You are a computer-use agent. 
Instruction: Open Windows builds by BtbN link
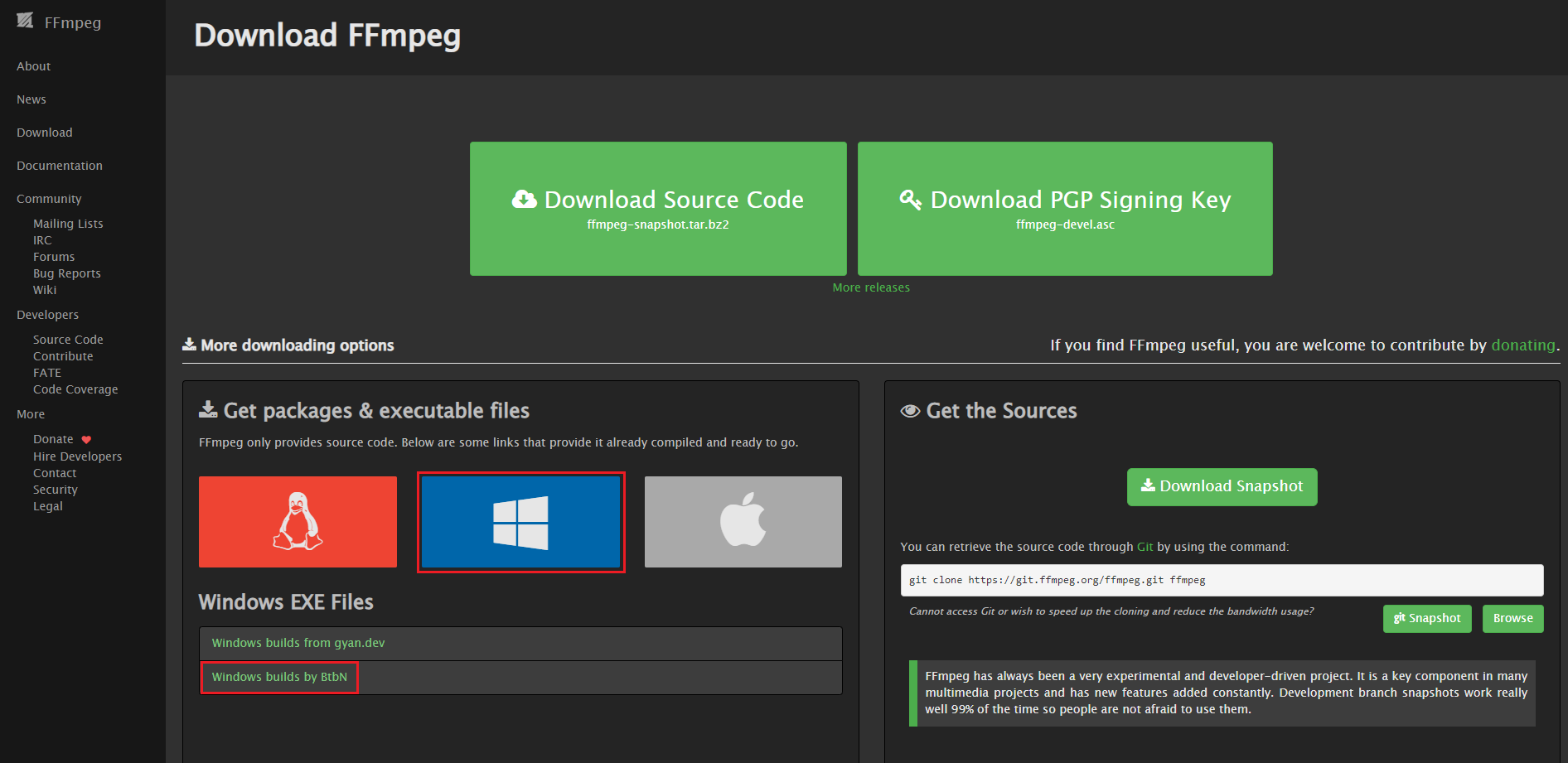coord(279,677)
